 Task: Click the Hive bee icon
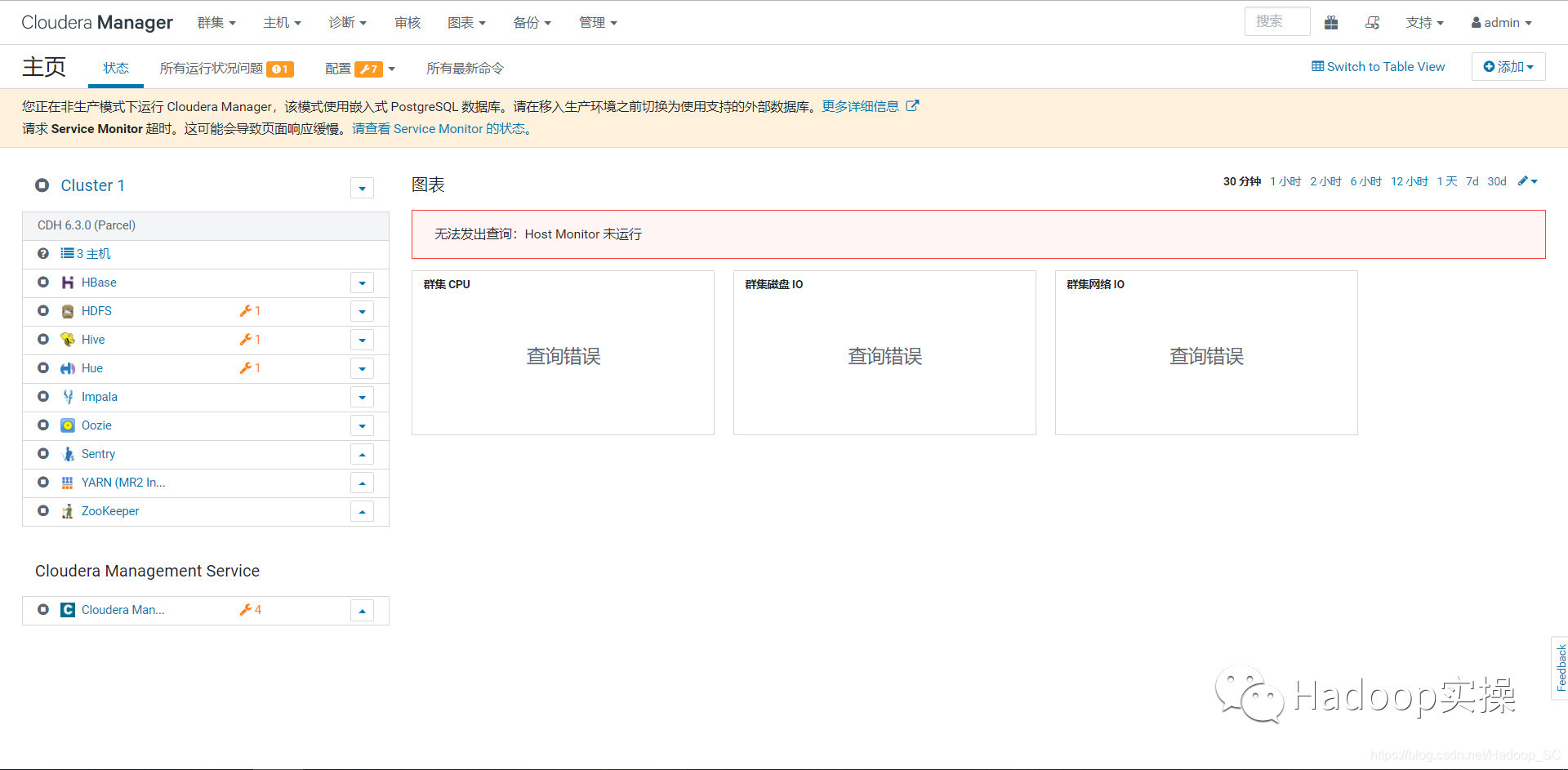pyautogui.click(x=68, y=340)
